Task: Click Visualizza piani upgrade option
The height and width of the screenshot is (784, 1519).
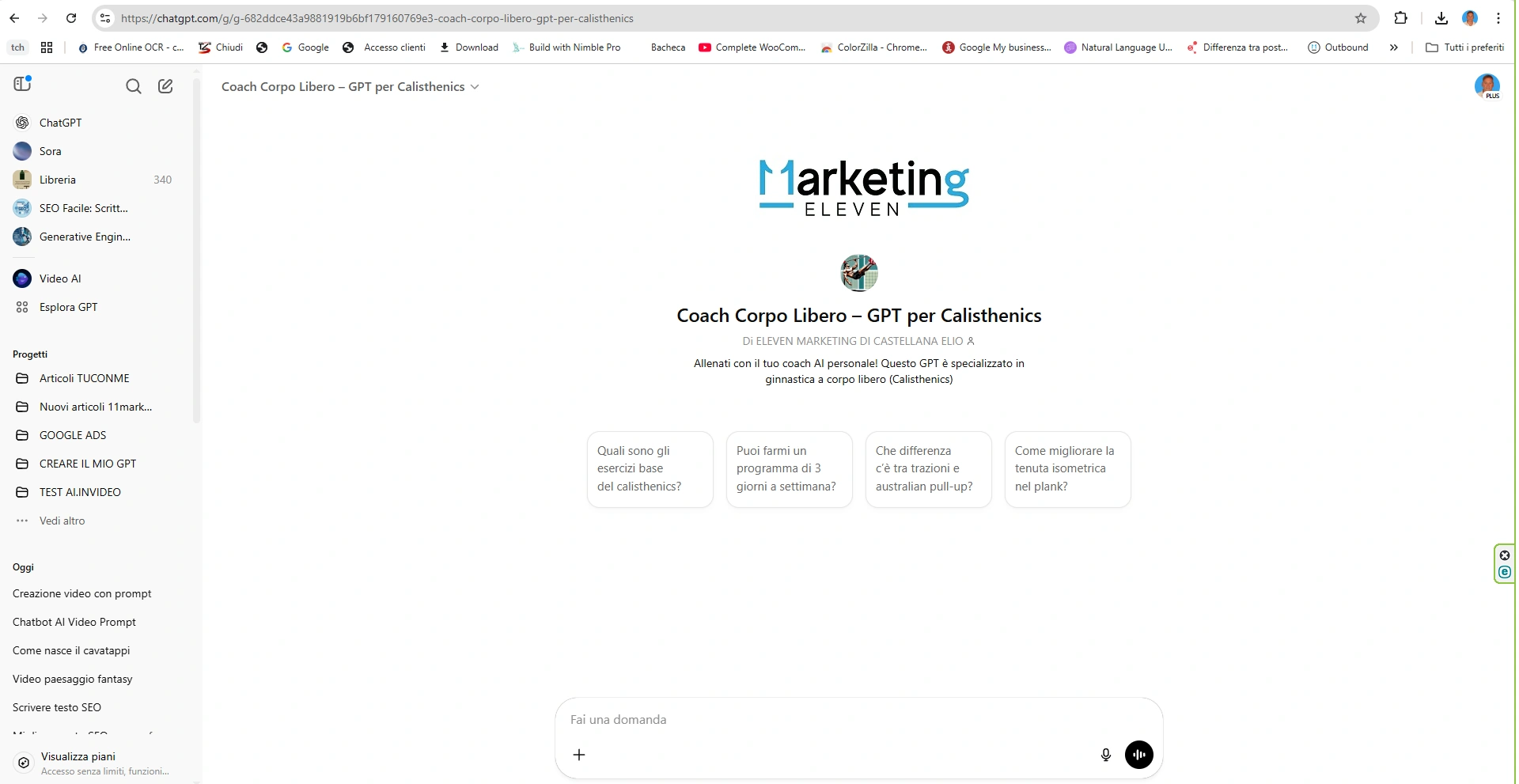Action: pos(78,757)
